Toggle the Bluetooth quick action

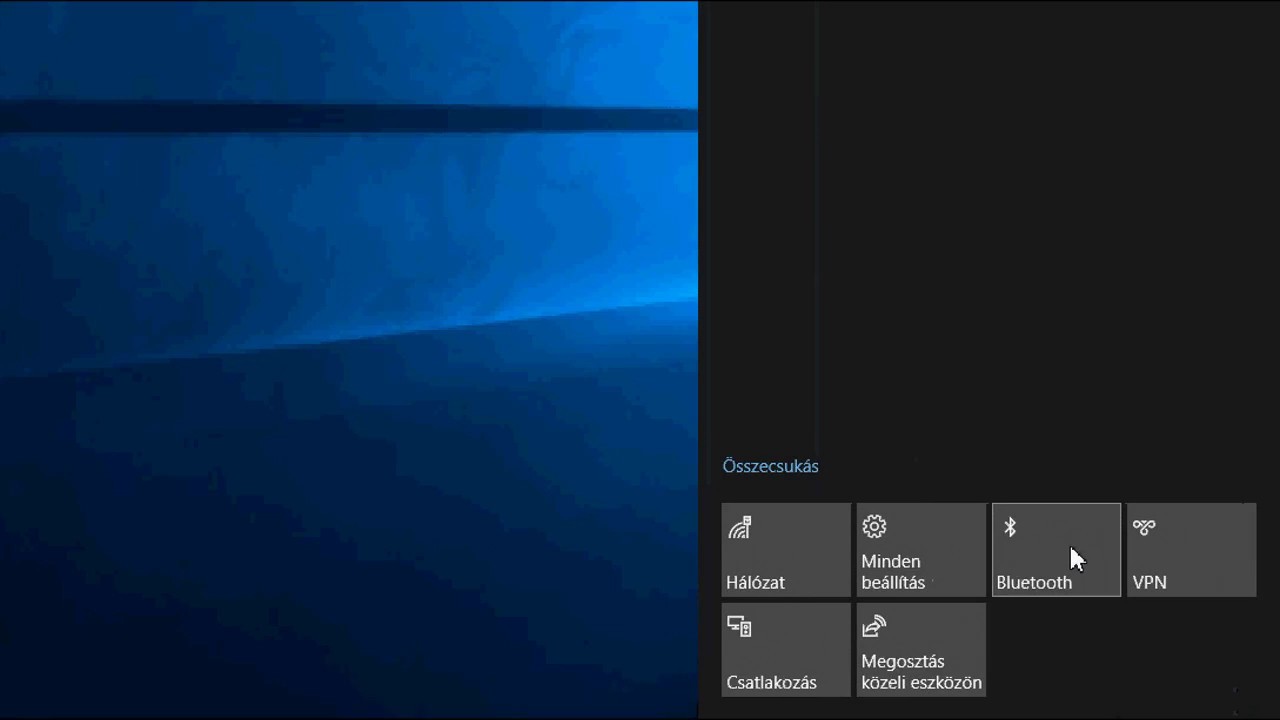(1056, 550)
